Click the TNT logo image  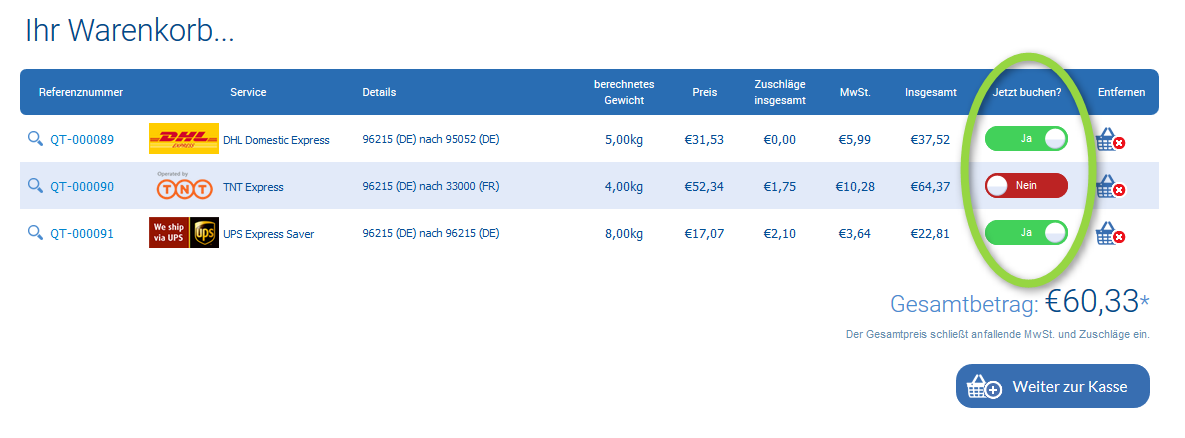coord(184,185)
